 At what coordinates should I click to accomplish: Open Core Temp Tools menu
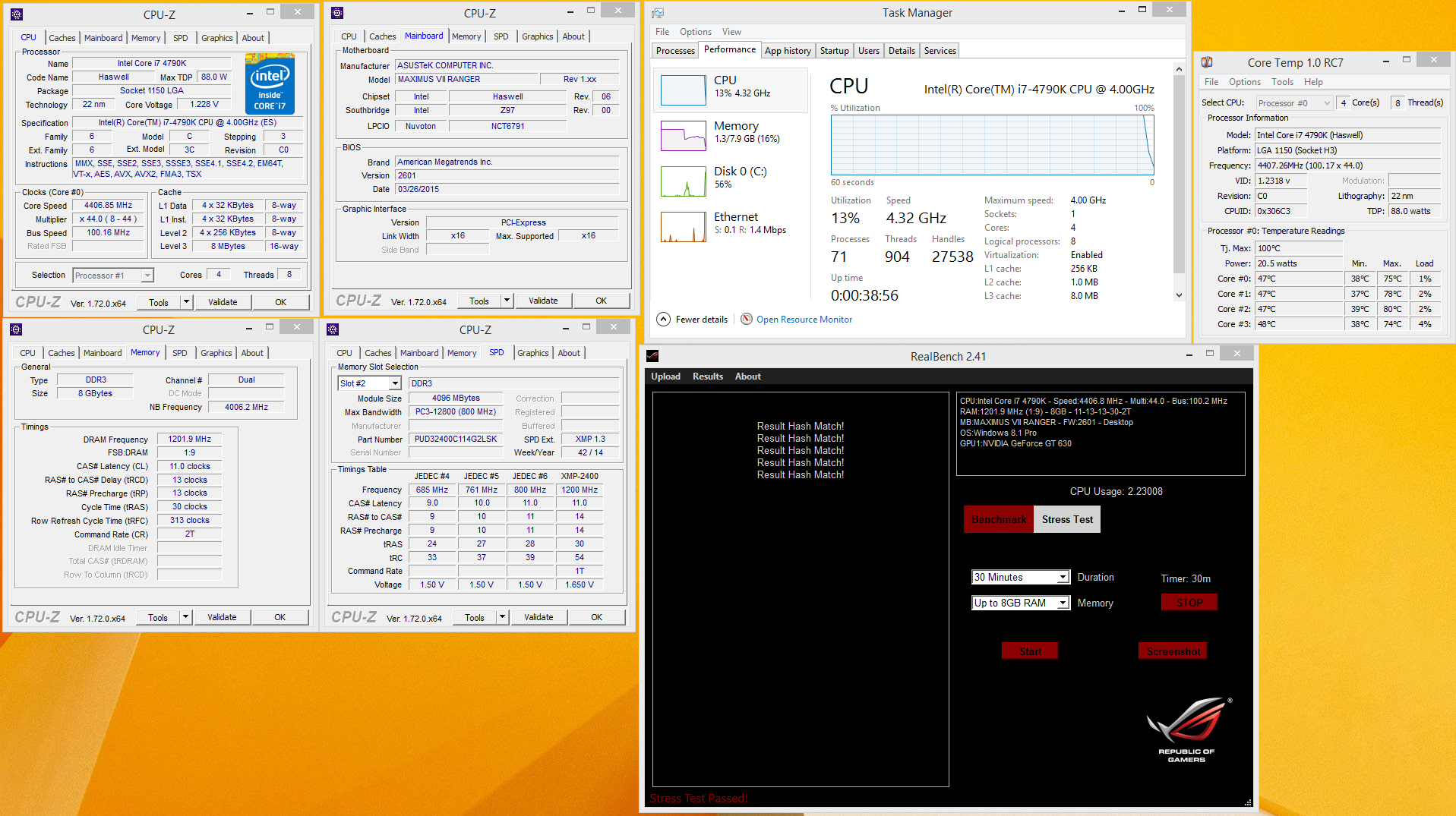click(x=1282, y=82)
